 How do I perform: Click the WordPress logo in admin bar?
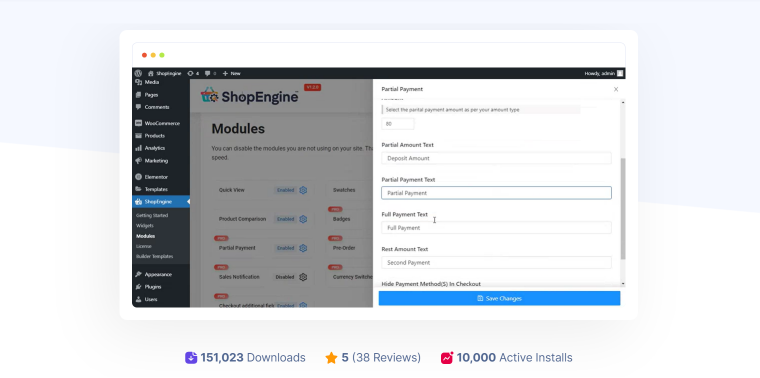pos(138,73)
